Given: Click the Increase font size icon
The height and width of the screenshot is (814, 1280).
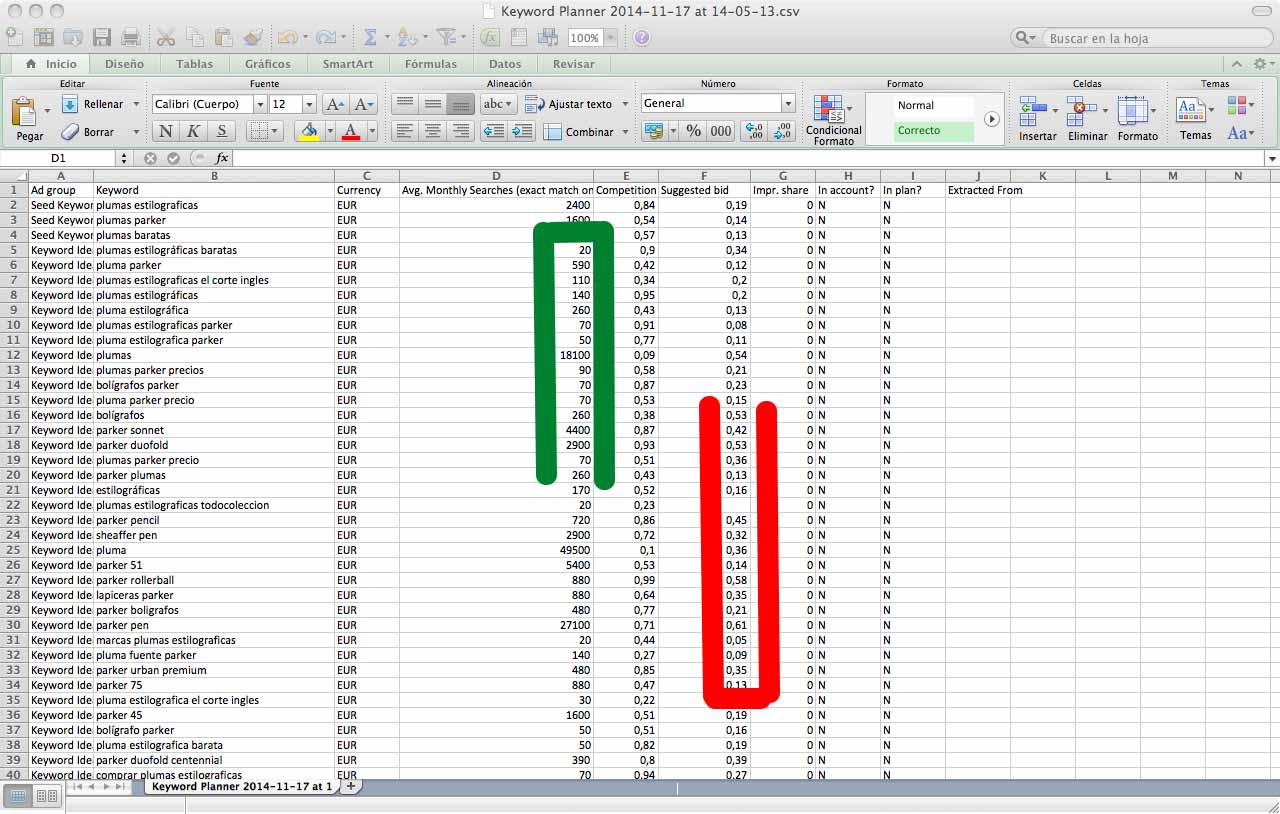Looking at the screenshot, I should [x=336, y=104].
